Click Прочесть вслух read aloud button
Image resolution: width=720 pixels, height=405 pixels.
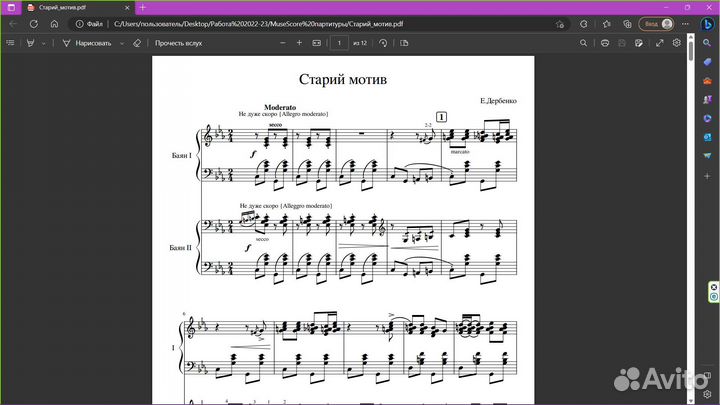(x=179, y=43)
